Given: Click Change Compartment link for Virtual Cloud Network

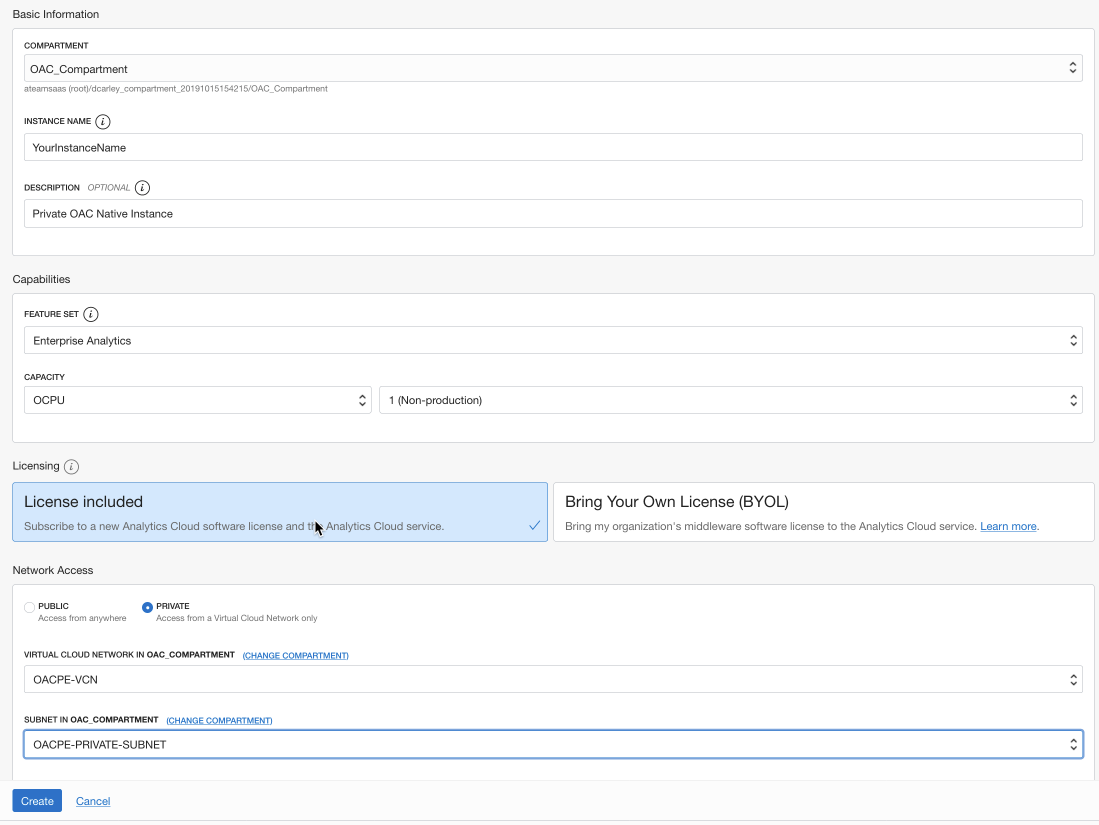Looking at the screenshot, I should coord(295,655).
